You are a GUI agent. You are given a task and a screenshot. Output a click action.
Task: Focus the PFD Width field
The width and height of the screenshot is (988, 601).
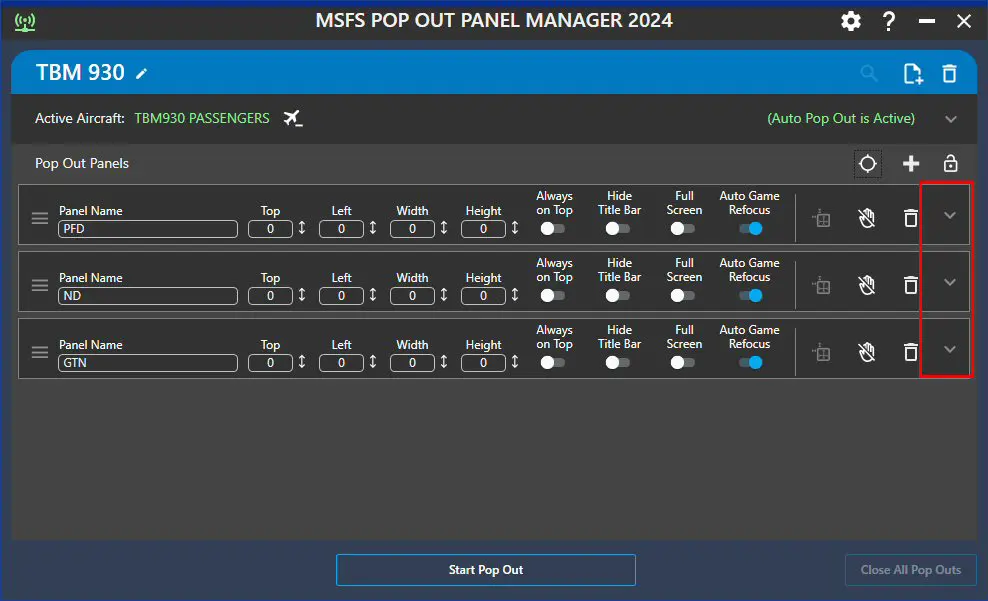click(412, 229)
